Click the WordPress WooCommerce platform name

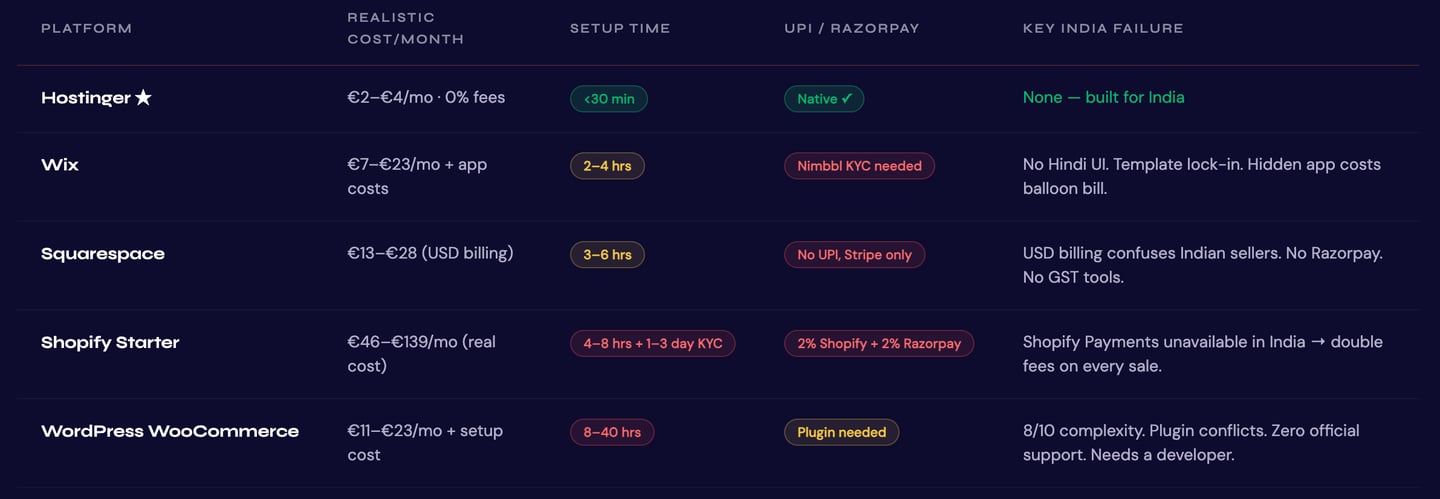(170, 431)
